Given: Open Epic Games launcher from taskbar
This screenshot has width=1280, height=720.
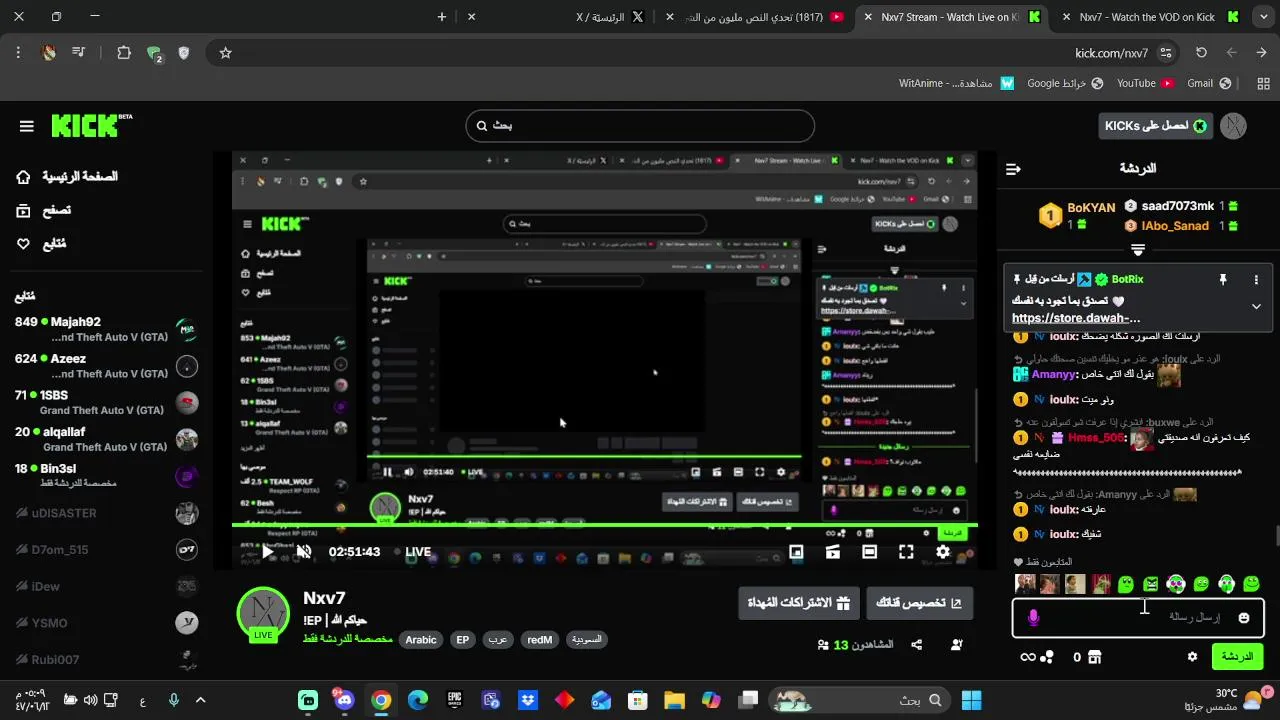Looking at the screenshot, I should 454,700.
